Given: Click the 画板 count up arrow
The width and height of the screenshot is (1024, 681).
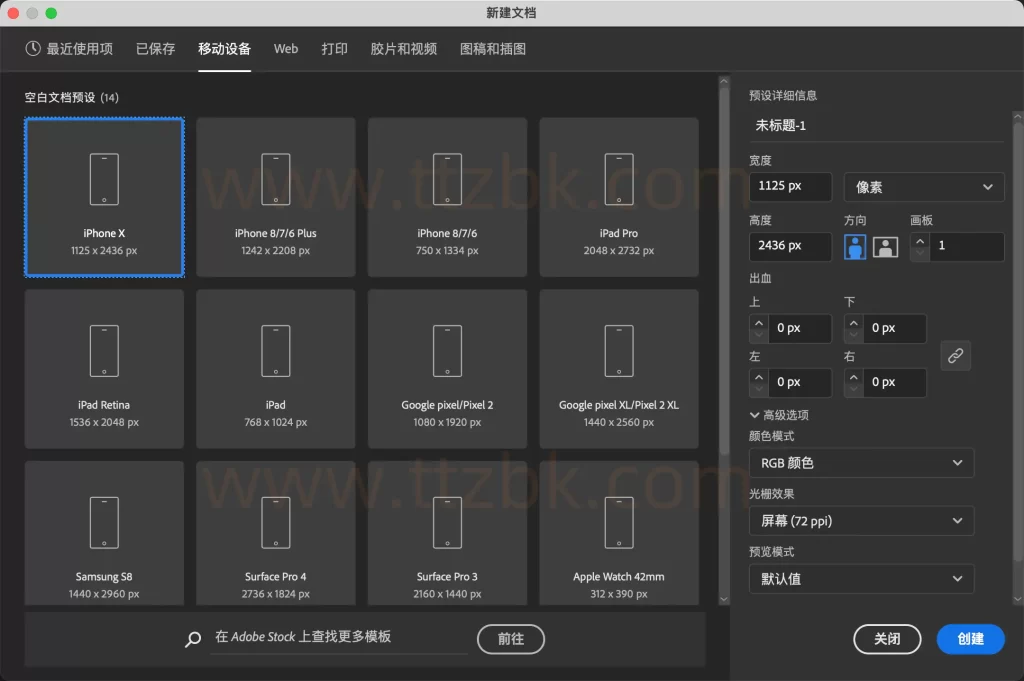Looking at the screenshot, I should coord(920,241).
